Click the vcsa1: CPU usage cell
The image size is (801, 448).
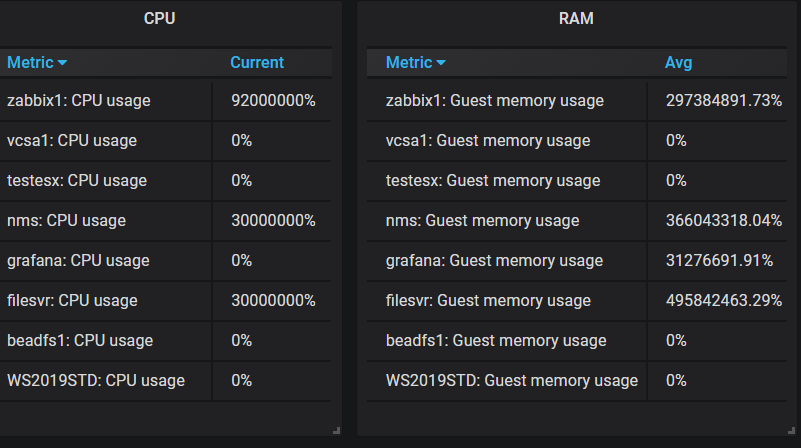[72, 141]
